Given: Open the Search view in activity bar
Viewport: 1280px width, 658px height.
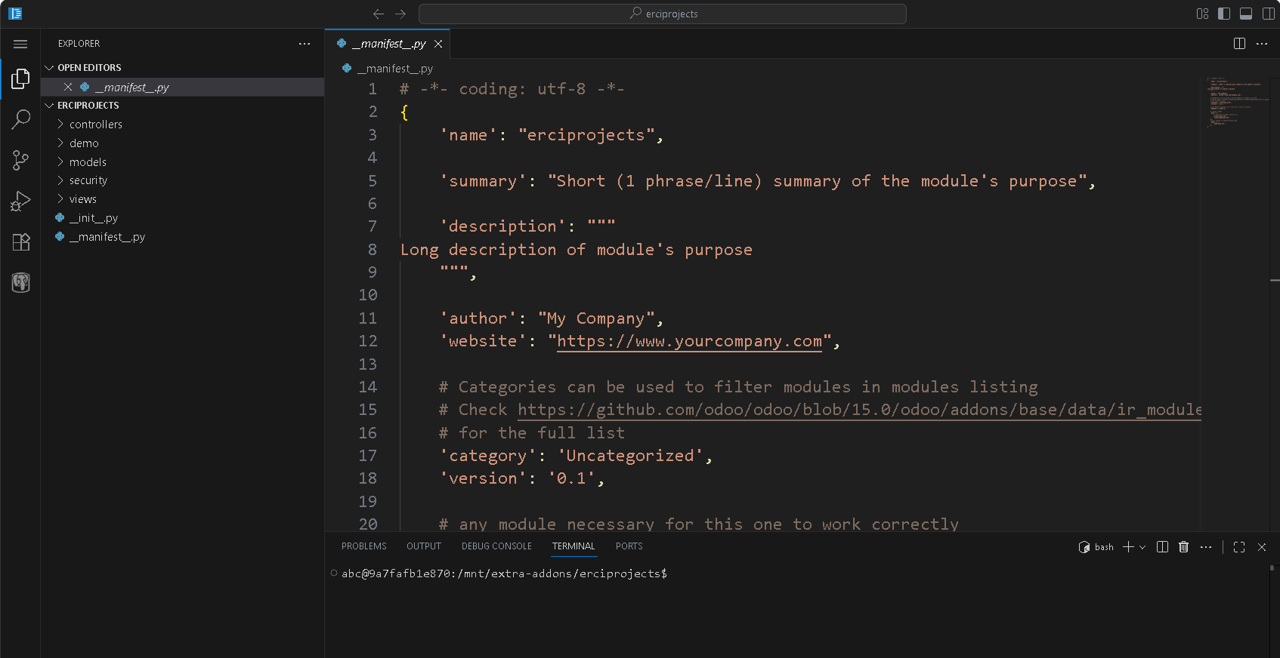Looking at the screenshot, I should tap(20, 120).
